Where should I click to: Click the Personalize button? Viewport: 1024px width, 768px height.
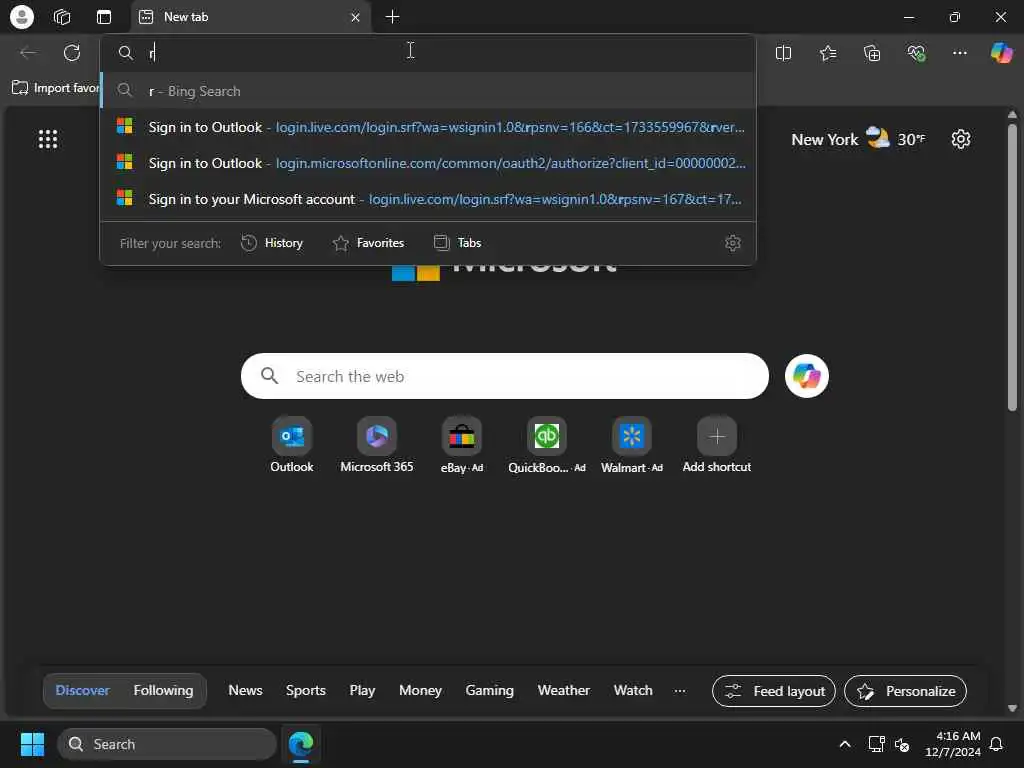pyautogui.click(x=905, y=691)
